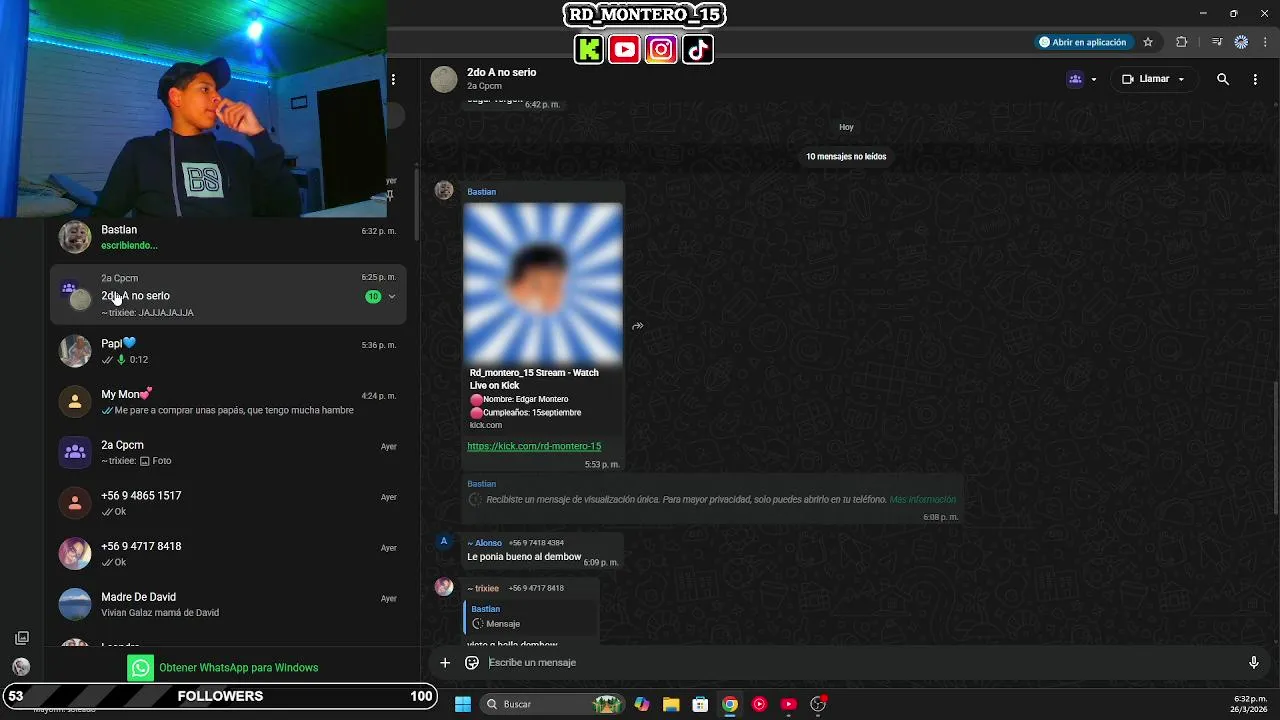Open profile avatar in left sidebar
The height and width of the screenshot is (720, 1280).
21,667
